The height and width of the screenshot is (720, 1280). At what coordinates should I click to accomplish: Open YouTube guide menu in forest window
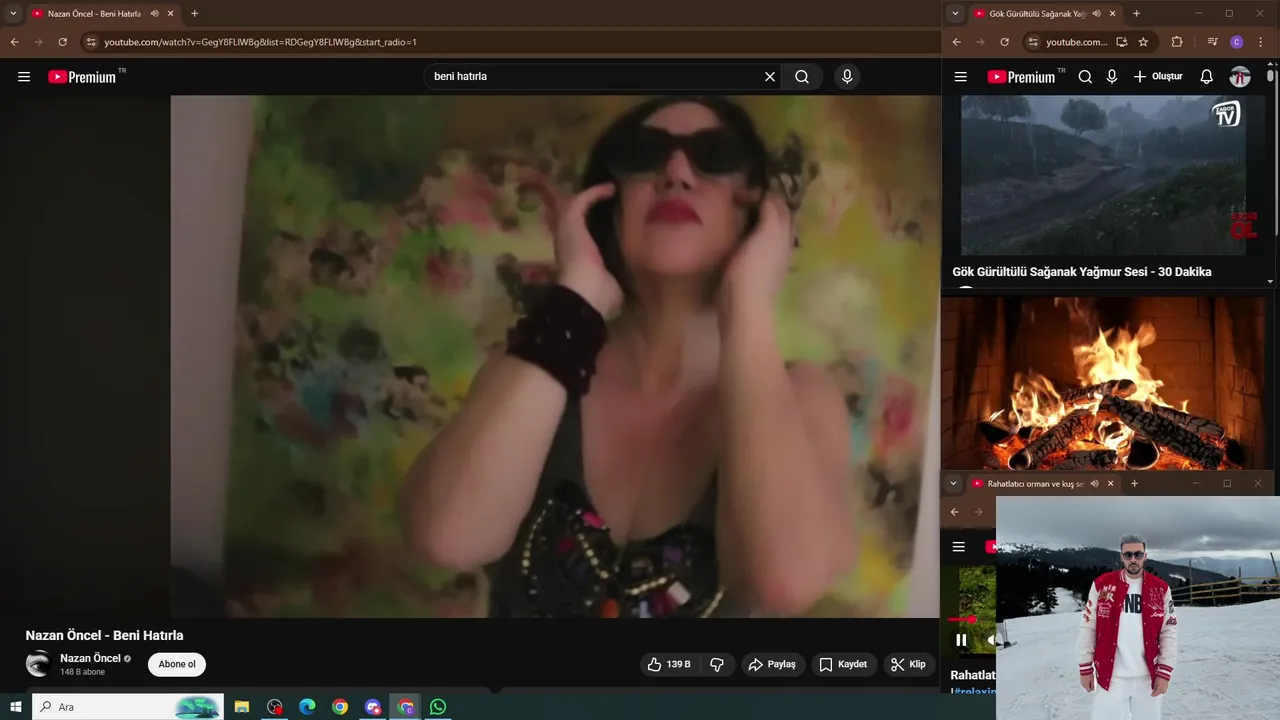click(959, 547)
